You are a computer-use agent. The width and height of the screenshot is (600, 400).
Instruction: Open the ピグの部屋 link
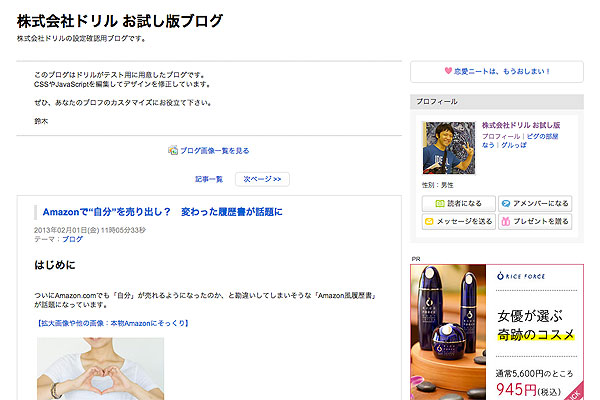click(x=542, y=136)
